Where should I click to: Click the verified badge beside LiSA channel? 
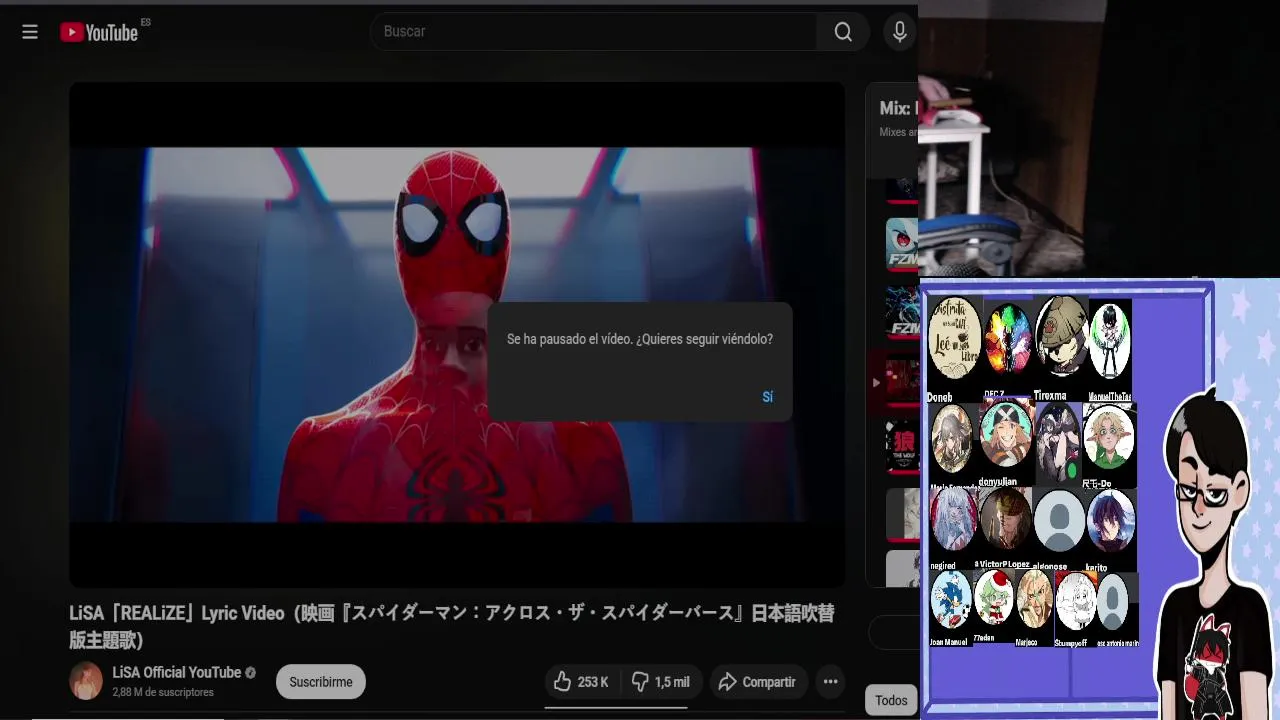pos(251,673)
